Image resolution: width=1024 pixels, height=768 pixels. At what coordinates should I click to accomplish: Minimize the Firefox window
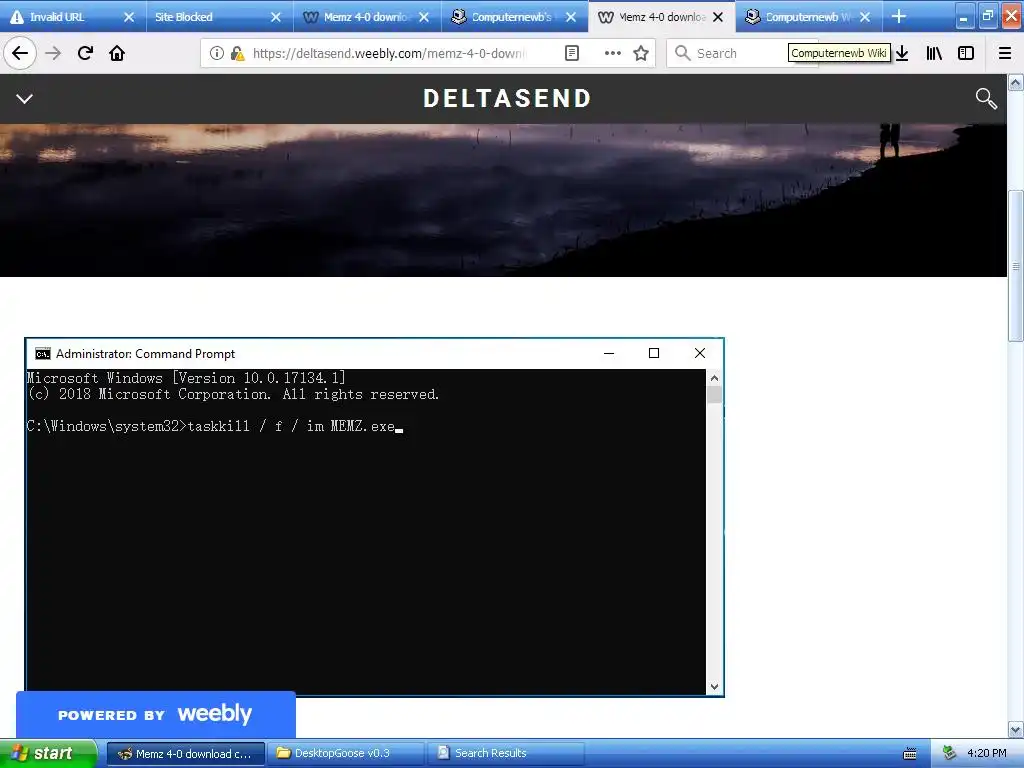[965, 17]
